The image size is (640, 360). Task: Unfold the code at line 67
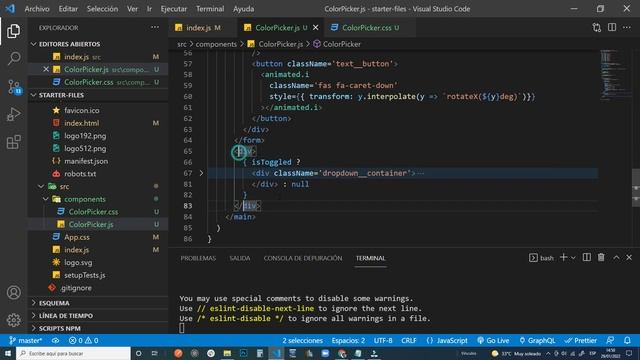(x=201, y=173)
